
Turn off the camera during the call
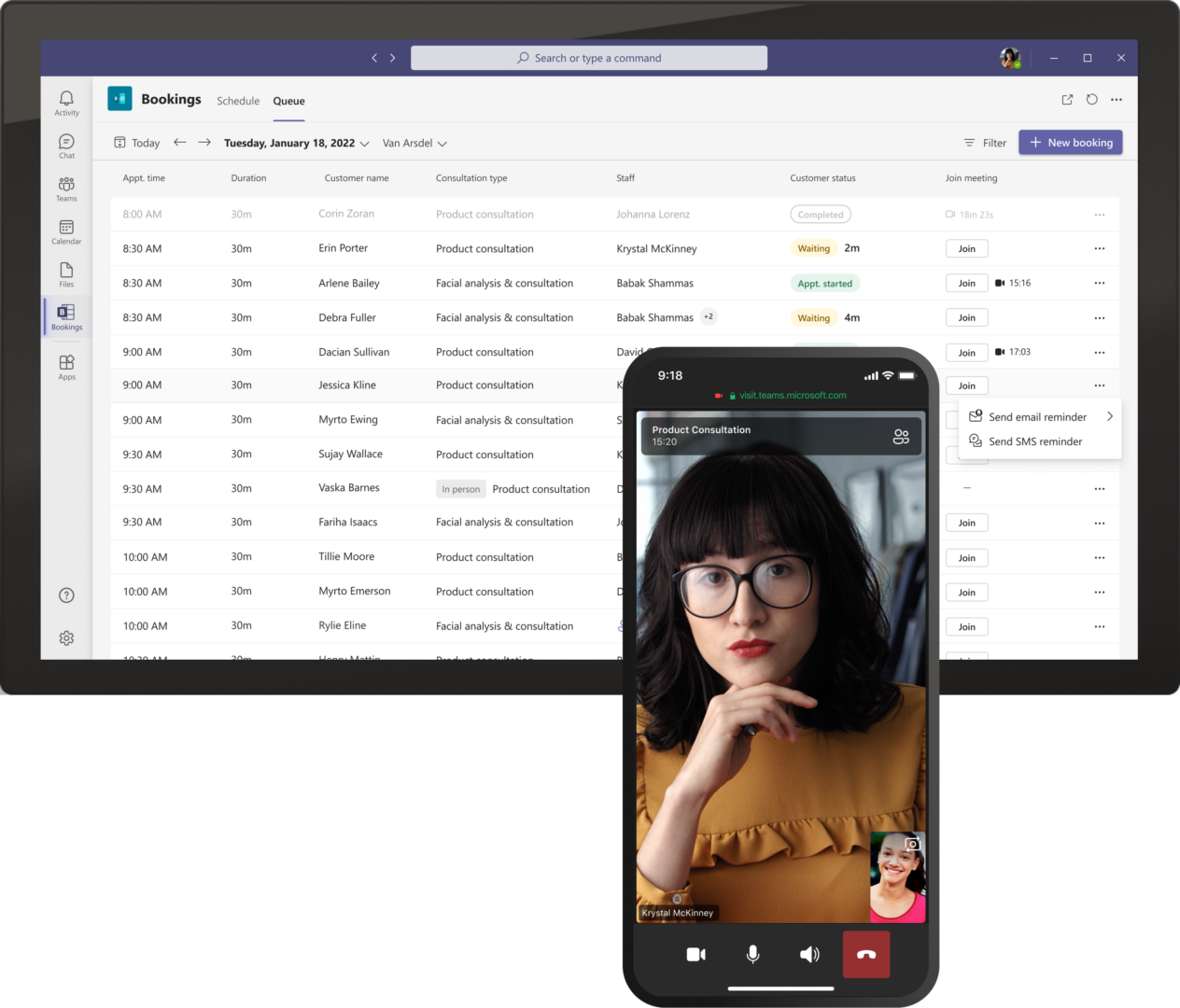pos(695,954)
